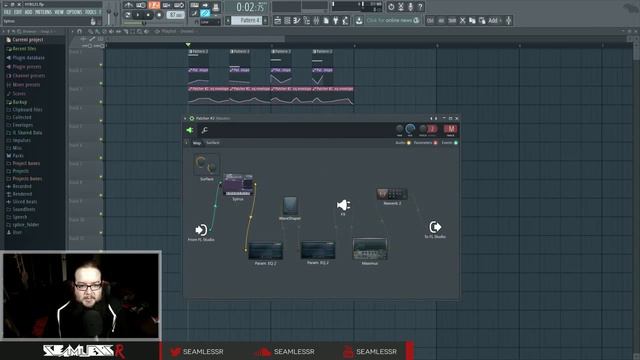
Task: Open the FILE menu
Action: pos(8,12)
